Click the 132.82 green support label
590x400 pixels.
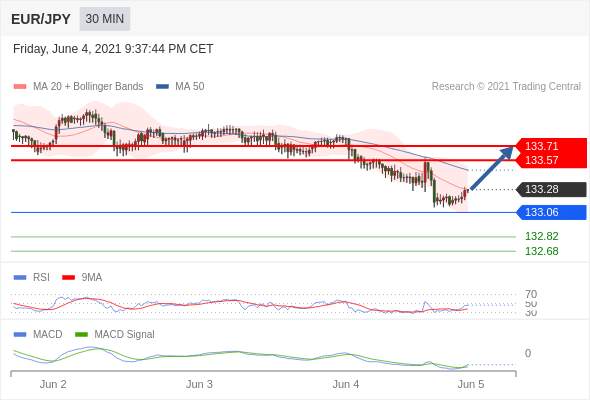pos(541,236)
